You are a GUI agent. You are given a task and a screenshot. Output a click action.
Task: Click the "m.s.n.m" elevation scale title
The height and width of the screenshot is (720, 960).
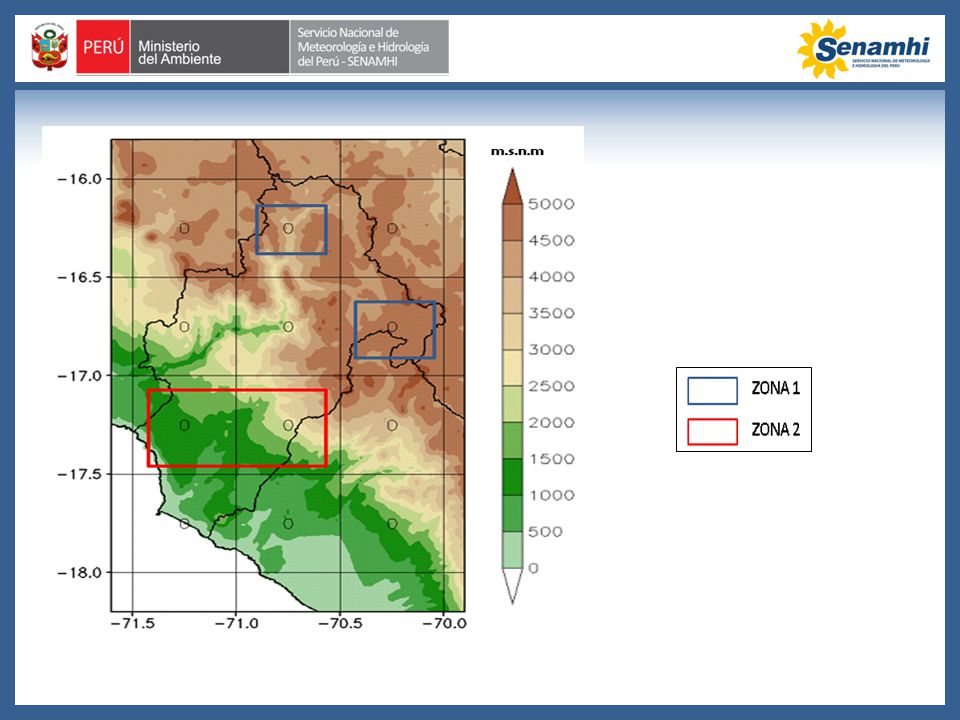tap(517, 151)
